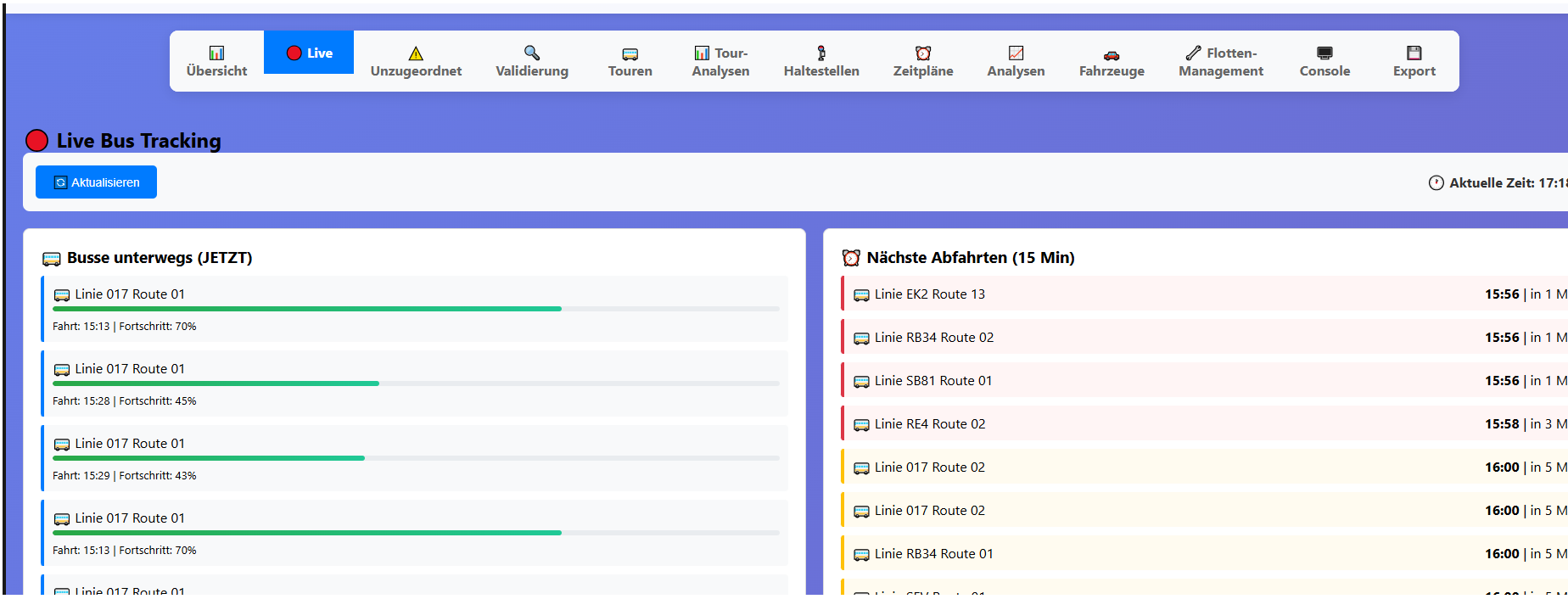Click the Zeitpläne alarm clock icon
Viewport: 1568px width, 599px height.
[x=923, y=53]
